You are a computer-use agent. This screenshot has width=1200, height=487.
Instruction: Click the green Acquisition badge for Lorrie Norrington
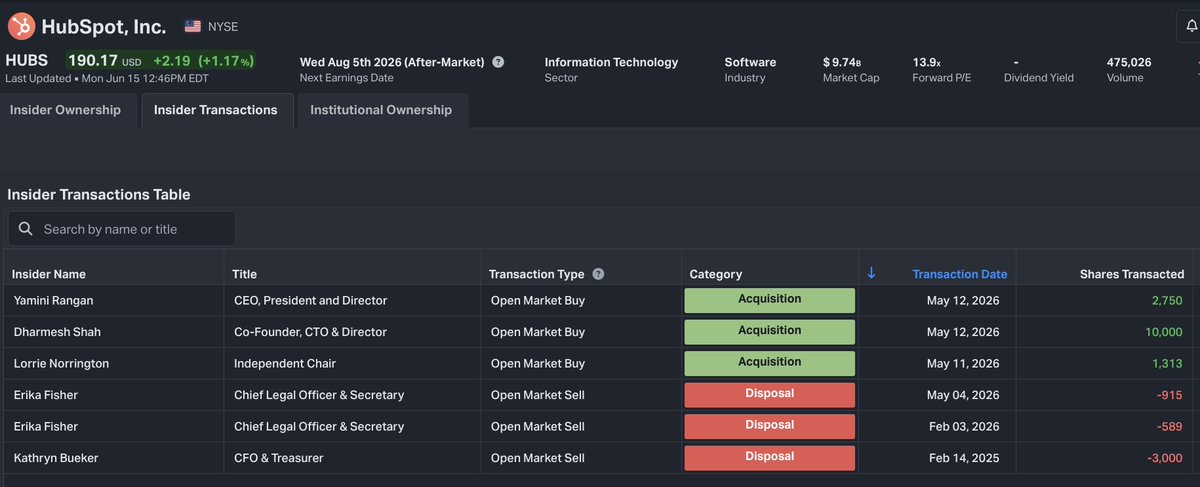[x=770, y=363]
